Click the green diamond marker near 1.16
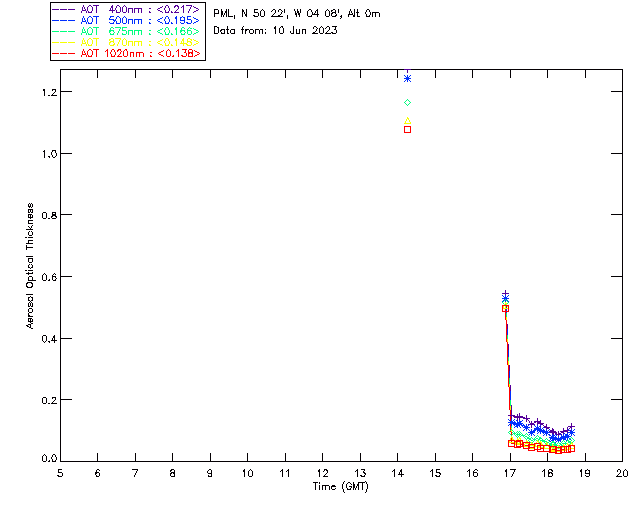640x512 pixels. [407, 102]
